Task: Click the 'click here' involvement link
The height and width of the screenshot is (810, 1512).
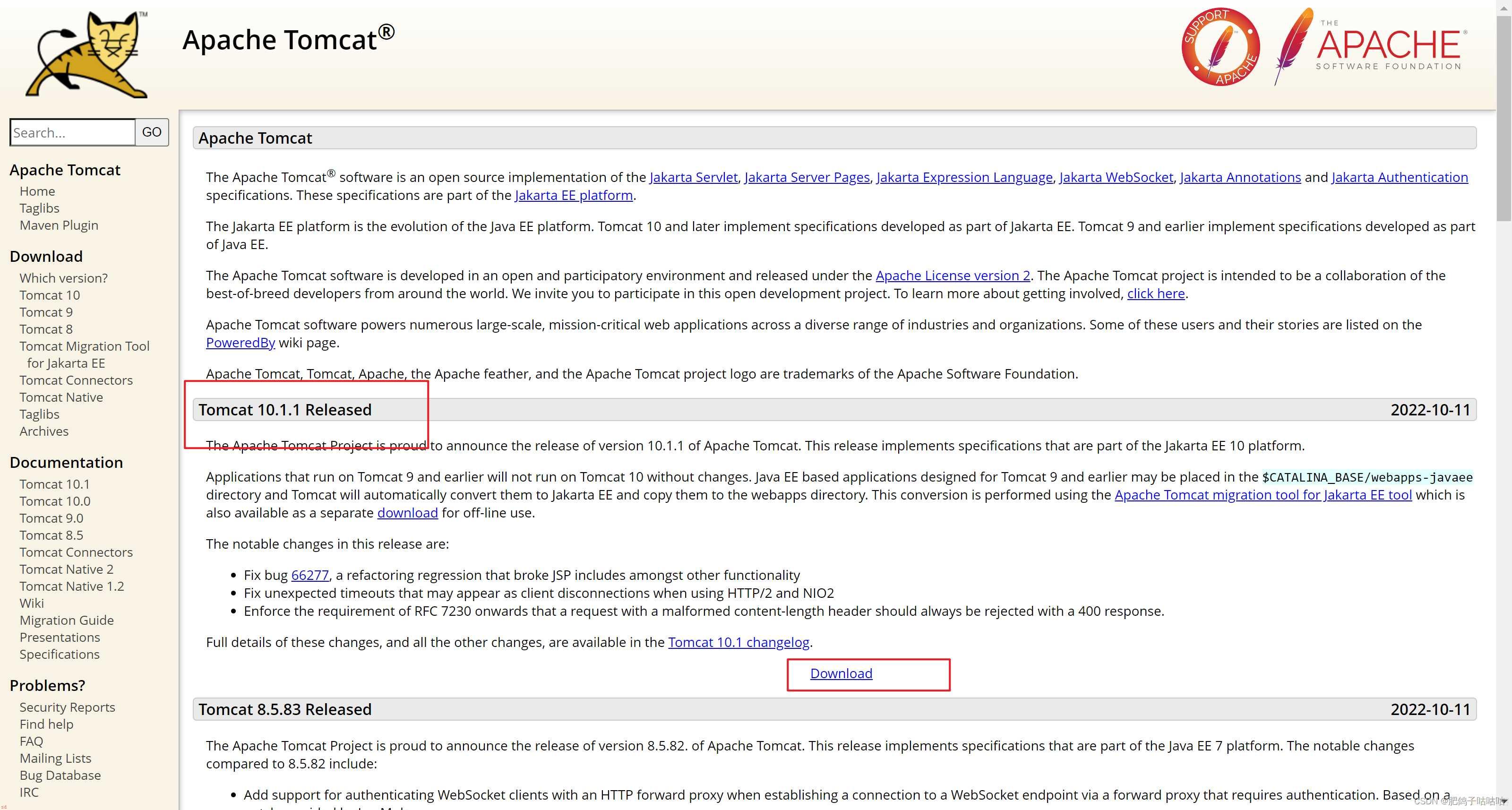Action: tap(1156, 293)
